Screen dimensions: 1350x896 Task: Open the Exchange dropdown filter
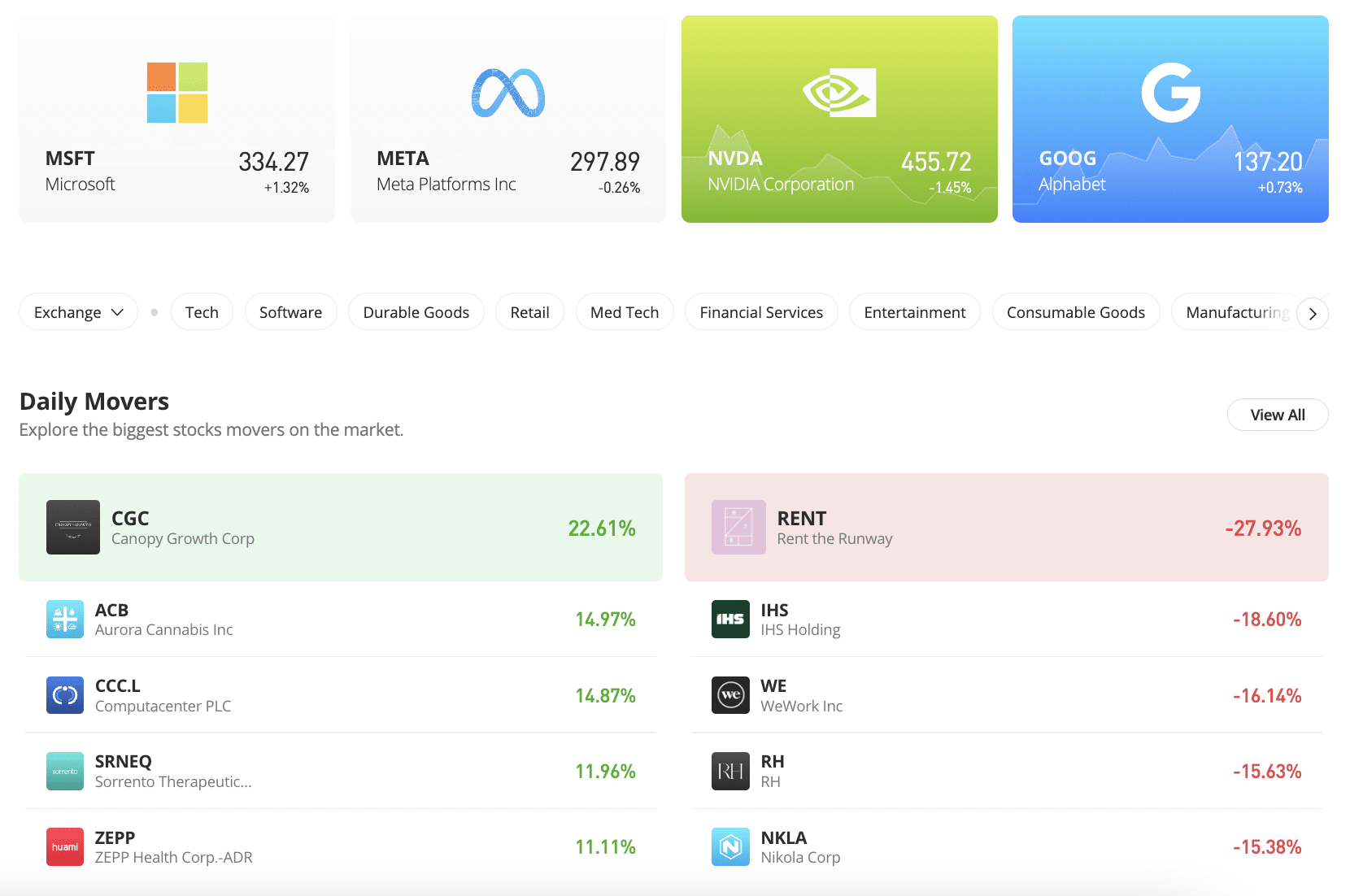79,312
